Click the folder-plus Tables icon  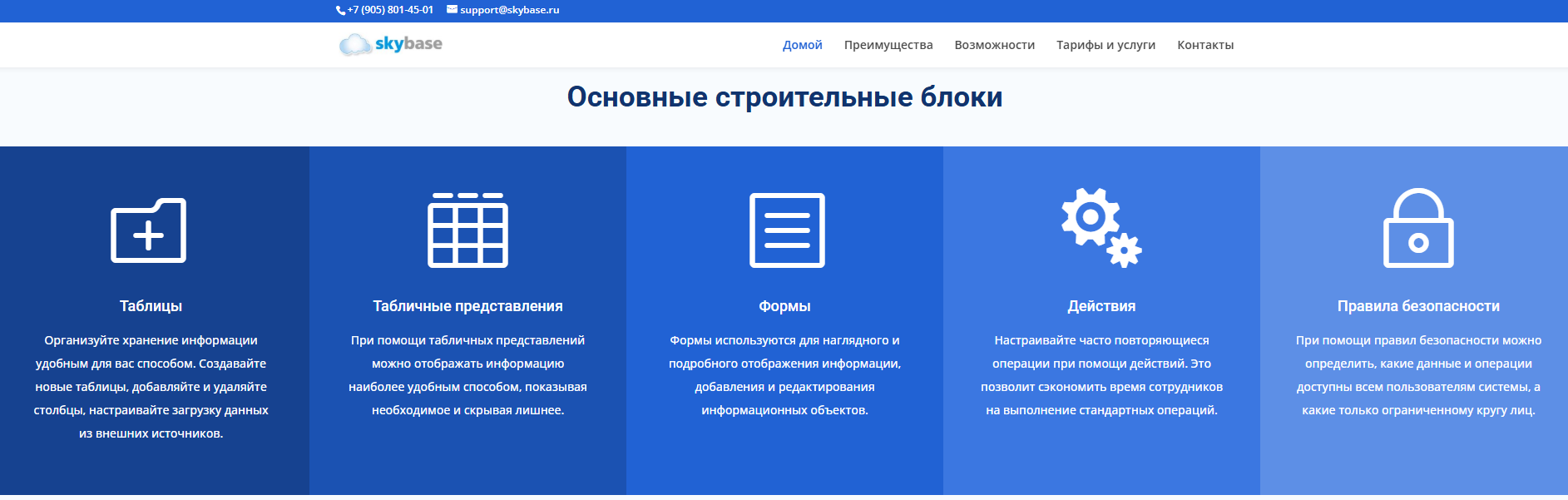tap(149, 230)
